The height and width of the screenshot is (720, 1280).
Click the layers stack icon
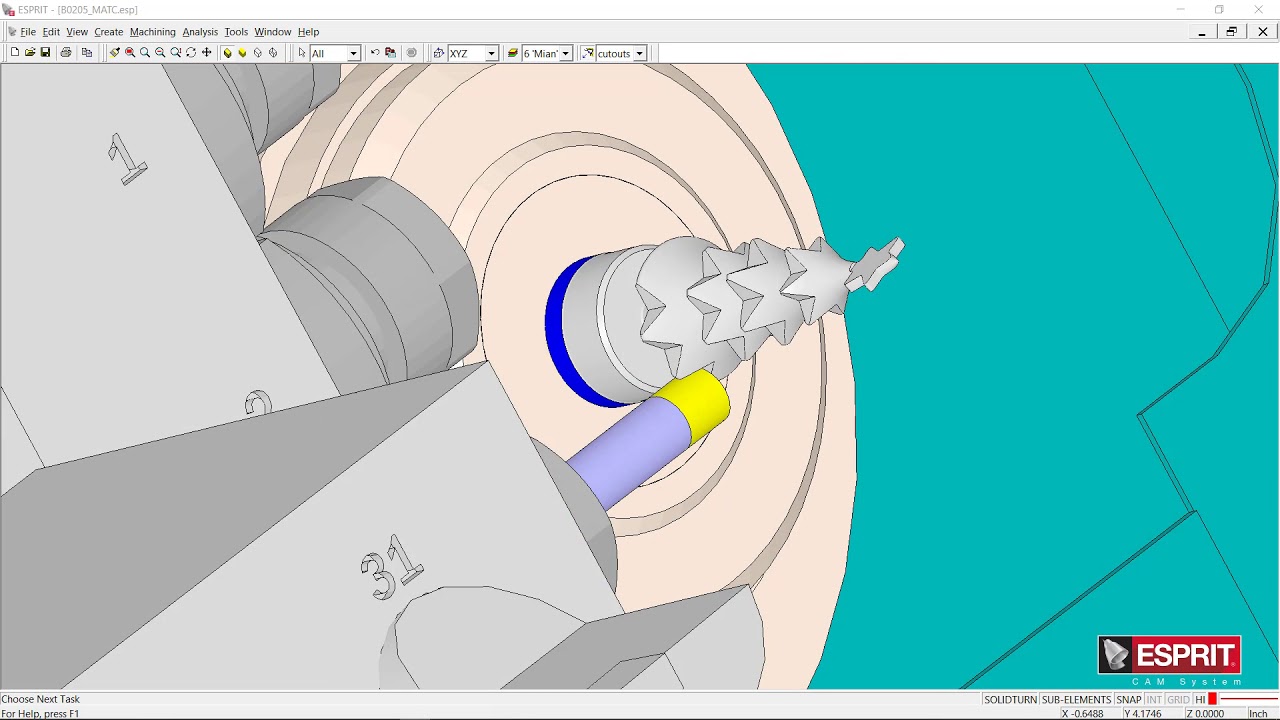tap(513, 53)
